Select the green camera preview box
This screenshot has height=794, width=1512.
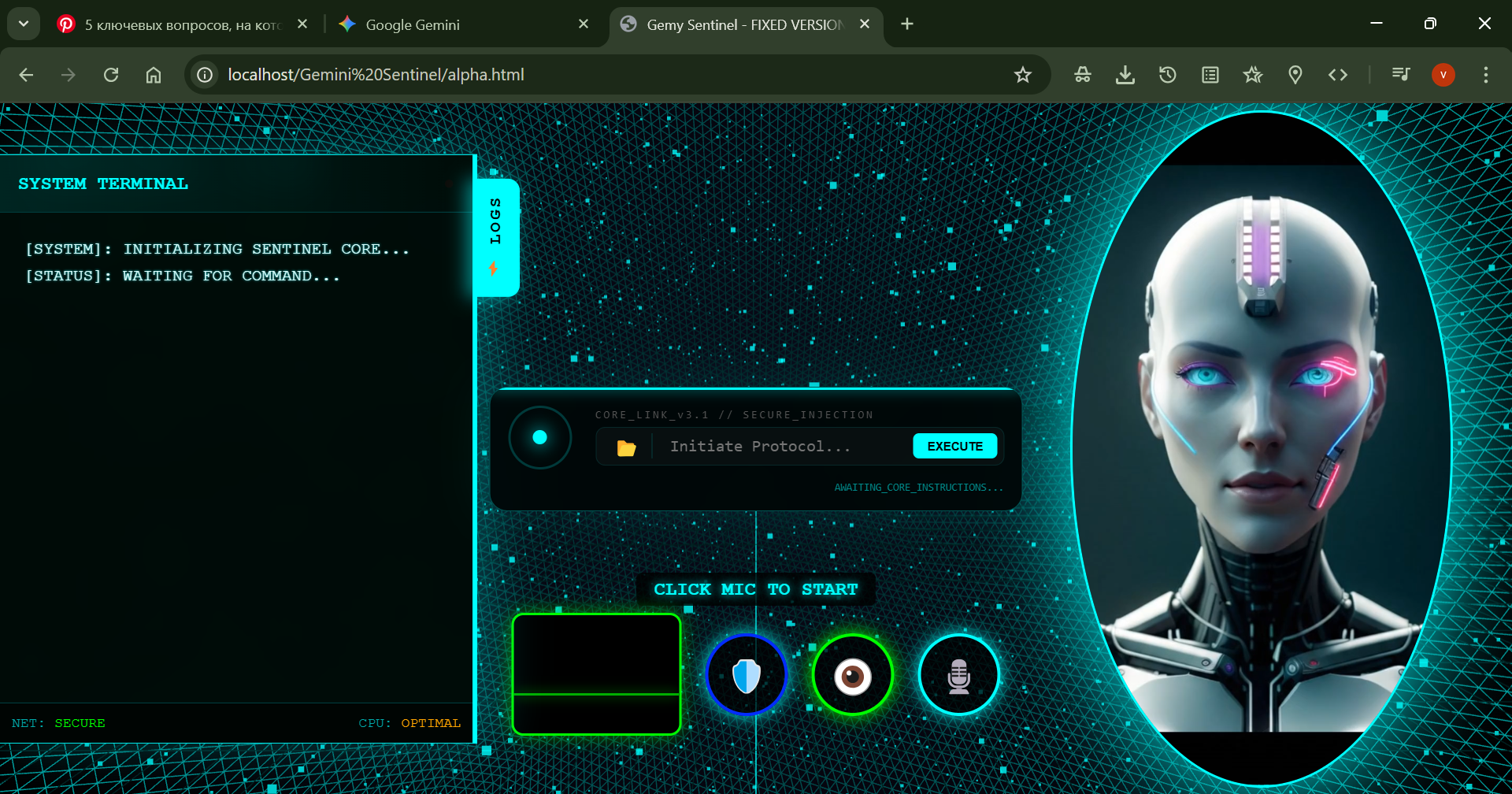(596, 674)
